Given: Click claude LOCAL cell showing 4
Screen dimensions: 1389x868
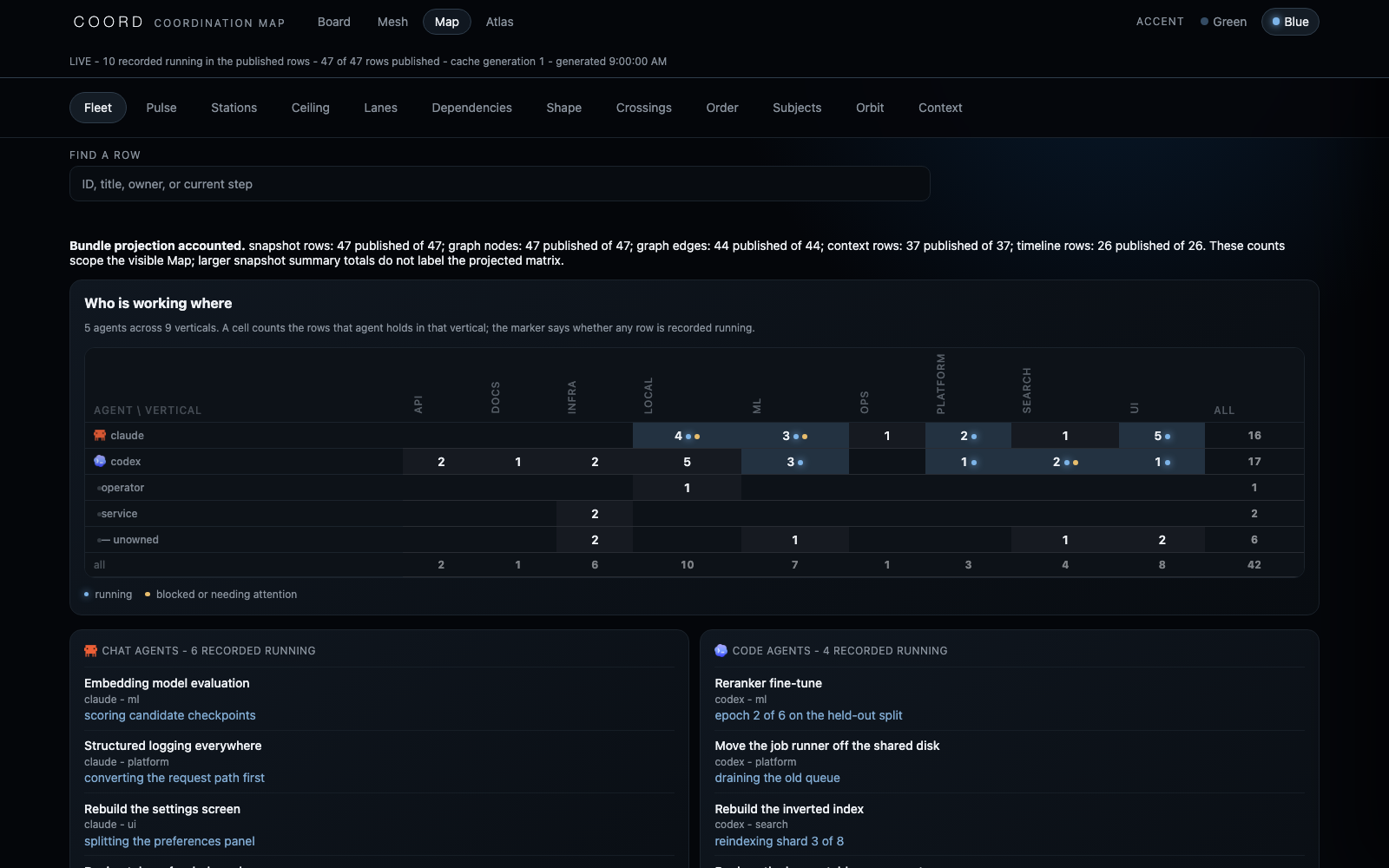Looking at the screenshot, I should [x=687, y=436].
